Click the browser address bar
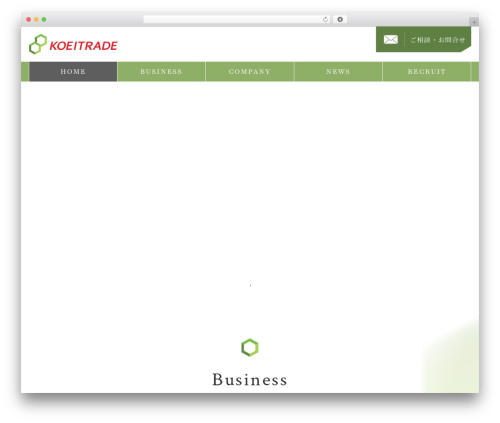This screenshot has width=500, height=423. click(236, 20)
